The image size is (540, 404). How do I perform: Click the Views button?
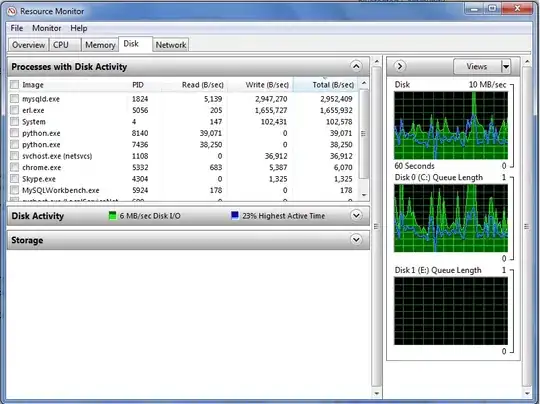click(477, 66)
